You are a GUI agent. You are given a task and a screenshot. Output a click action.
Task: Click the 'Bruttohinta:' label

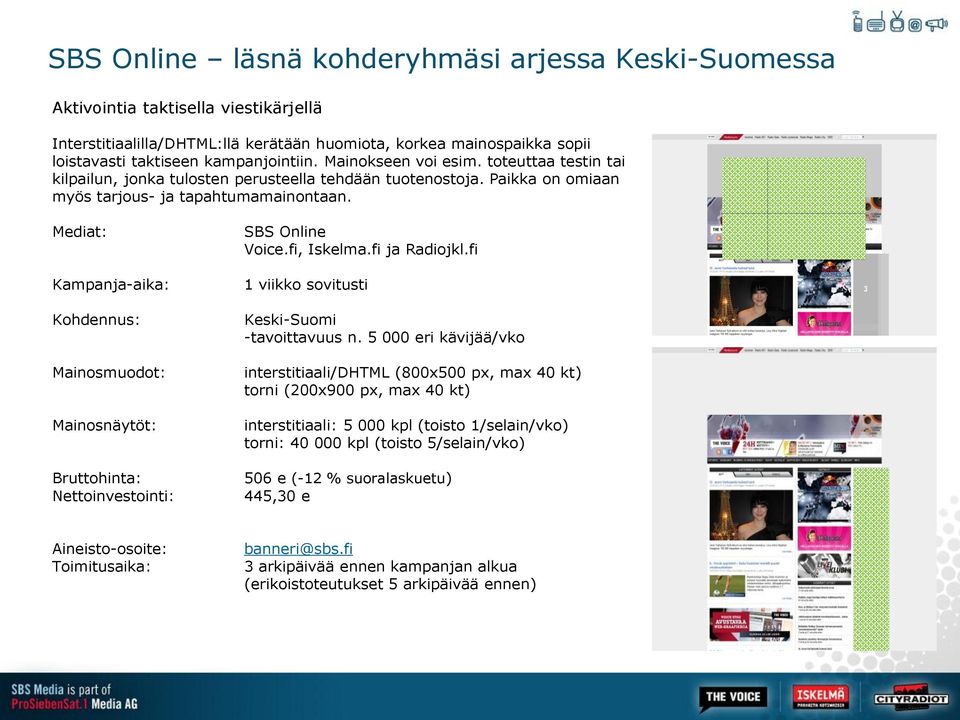click(96, 478)
